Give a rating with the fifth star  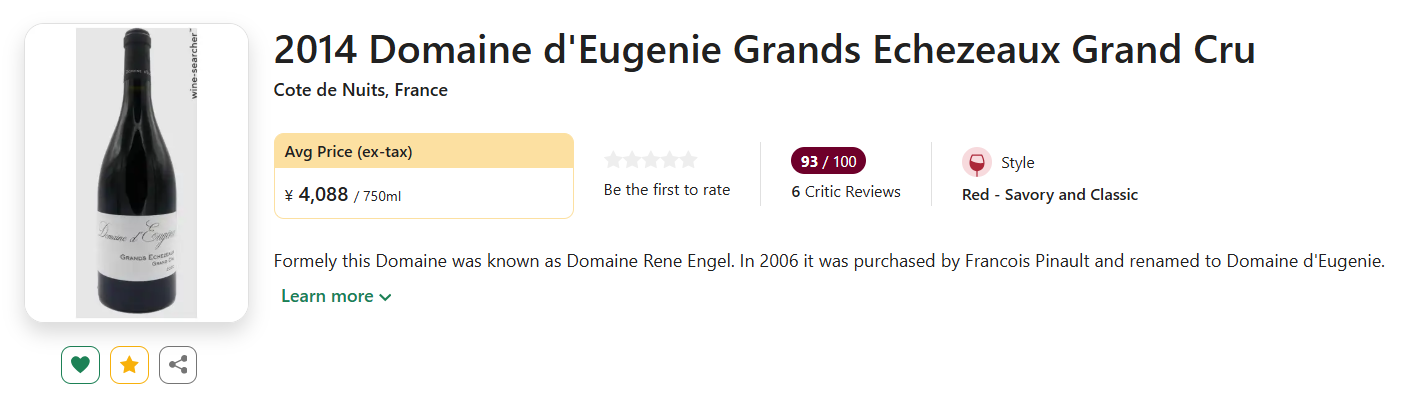(x=688, y=160)
